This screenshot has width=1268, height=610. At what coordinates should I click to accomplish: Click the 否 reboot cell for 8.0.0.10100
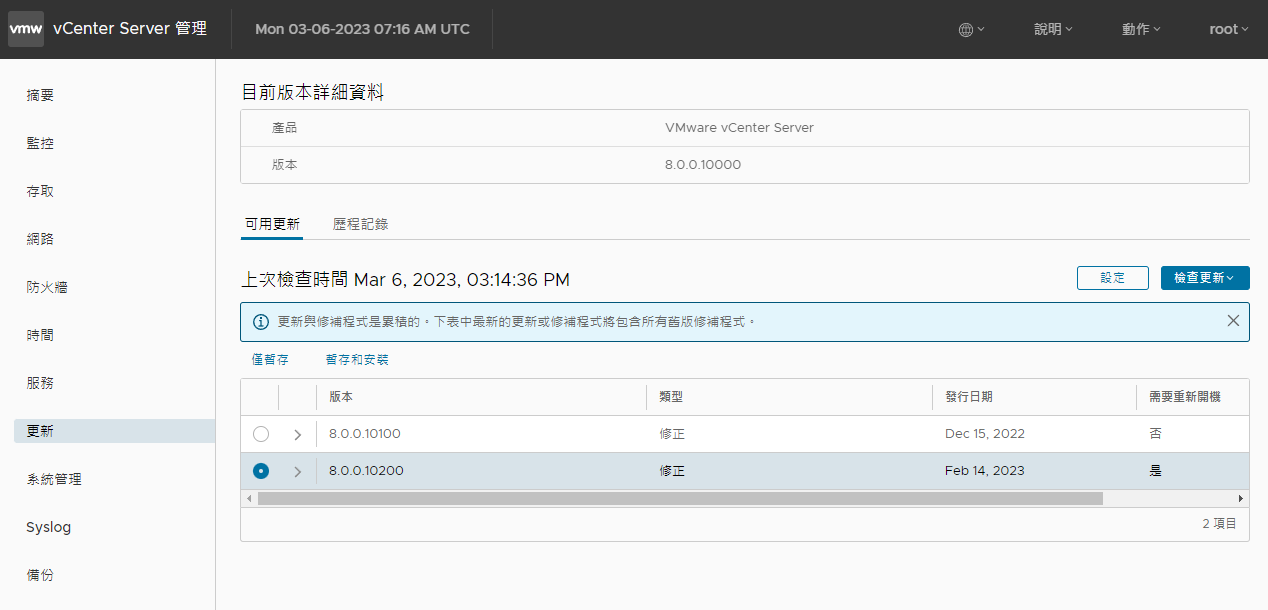[x=1156, y=434]
